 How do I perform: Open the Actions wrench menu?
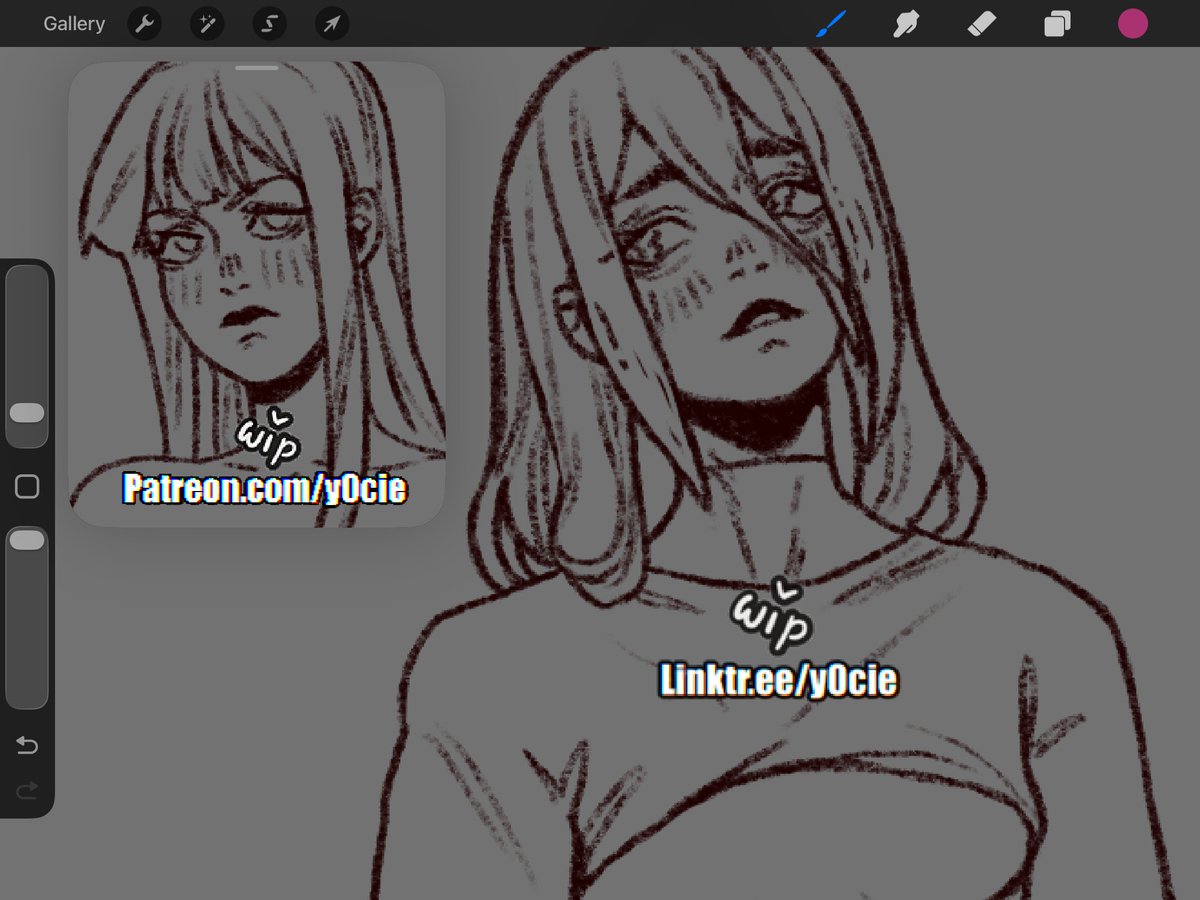[145, 24]
